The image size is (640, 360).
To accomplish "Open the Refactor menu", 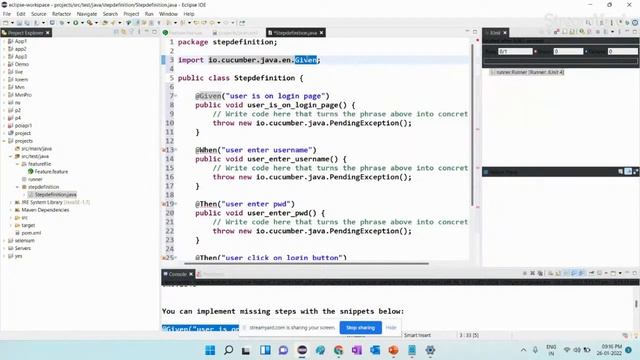I will (x=62, y=14).
